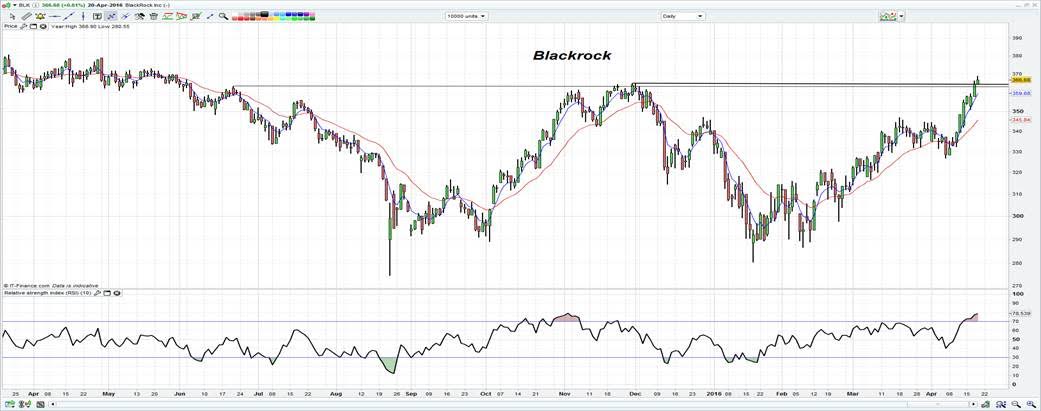The width and height of the screenshot is (1041, 411).
Task: Click the zoom out magnifier bottom right
Action: tap(1016, 404)
